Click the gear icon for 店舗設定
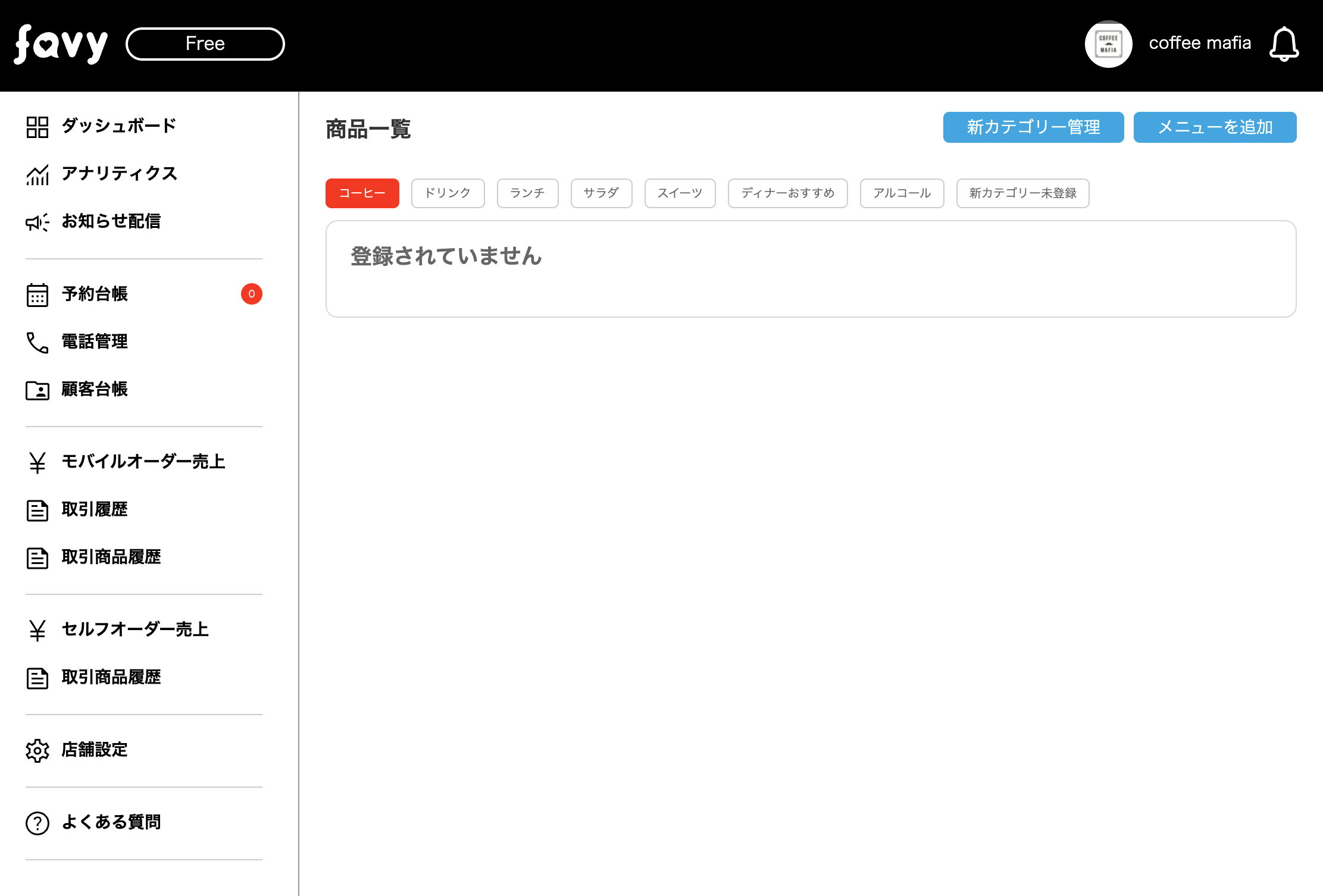Viewport: 1323px width, 896px height. pos(37,750)
